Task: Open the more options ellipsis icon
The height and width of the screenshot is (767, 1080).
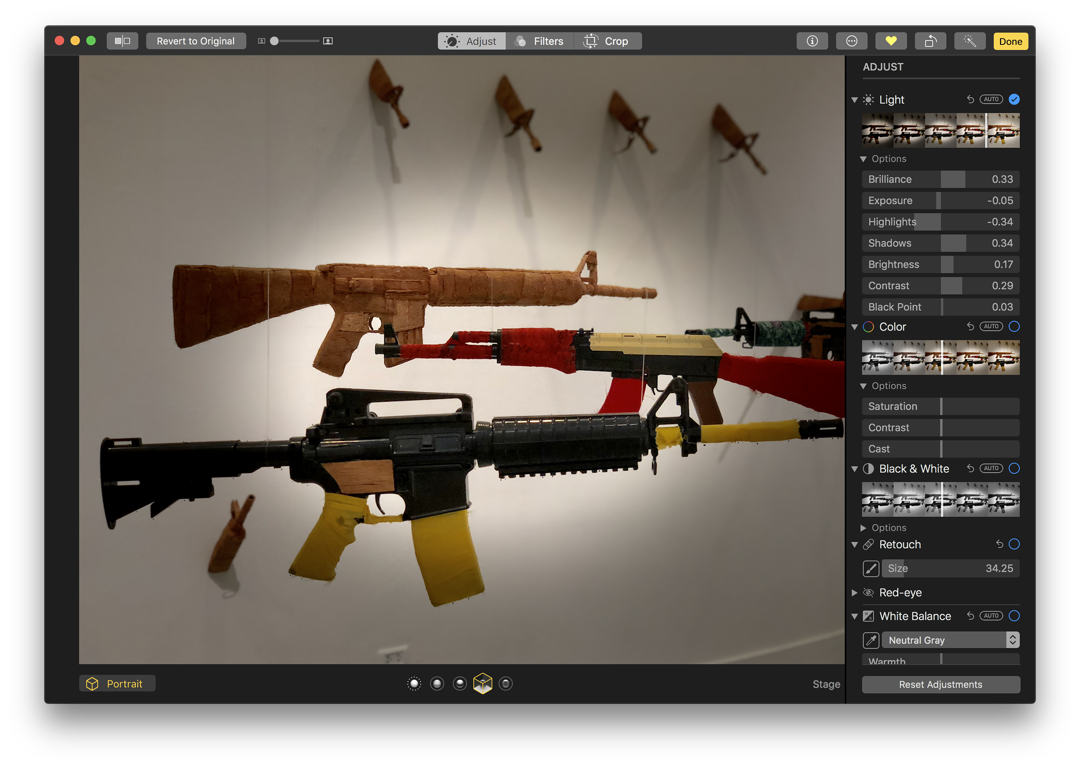Action: (x=851, y=41)
